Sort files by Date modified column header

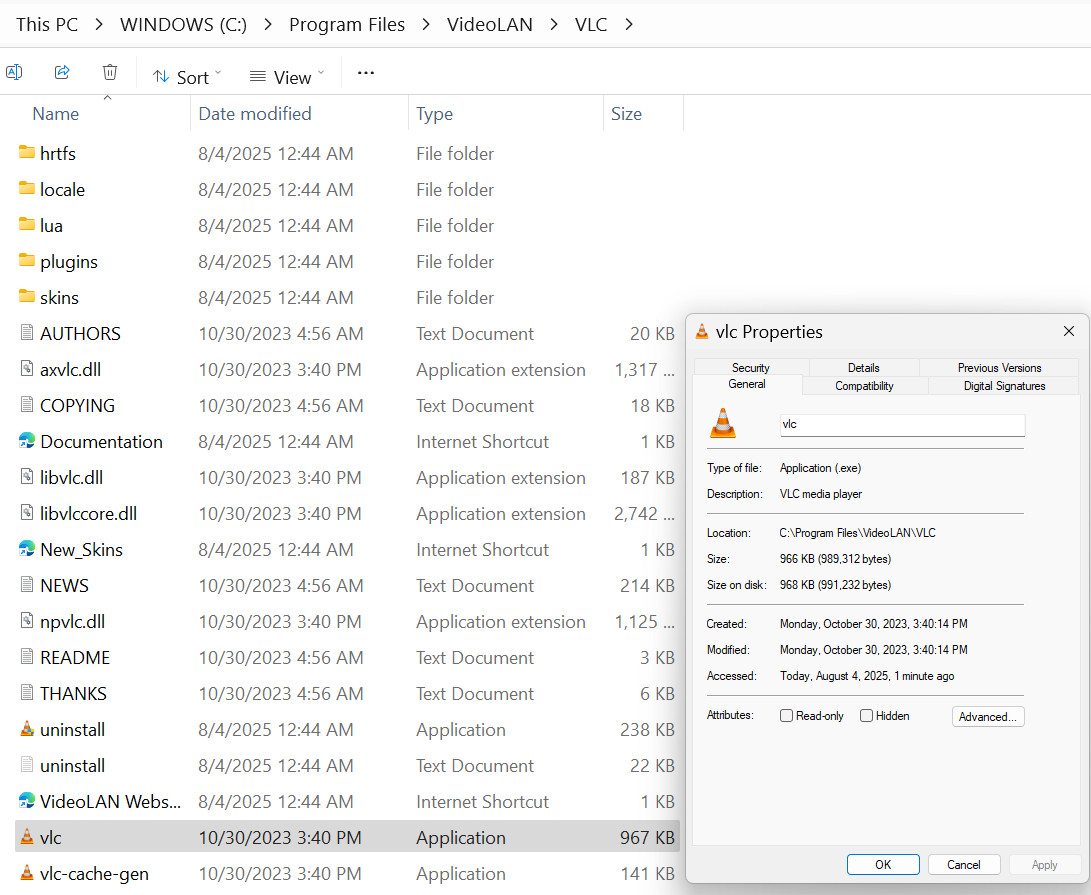(x=255, y=114)
